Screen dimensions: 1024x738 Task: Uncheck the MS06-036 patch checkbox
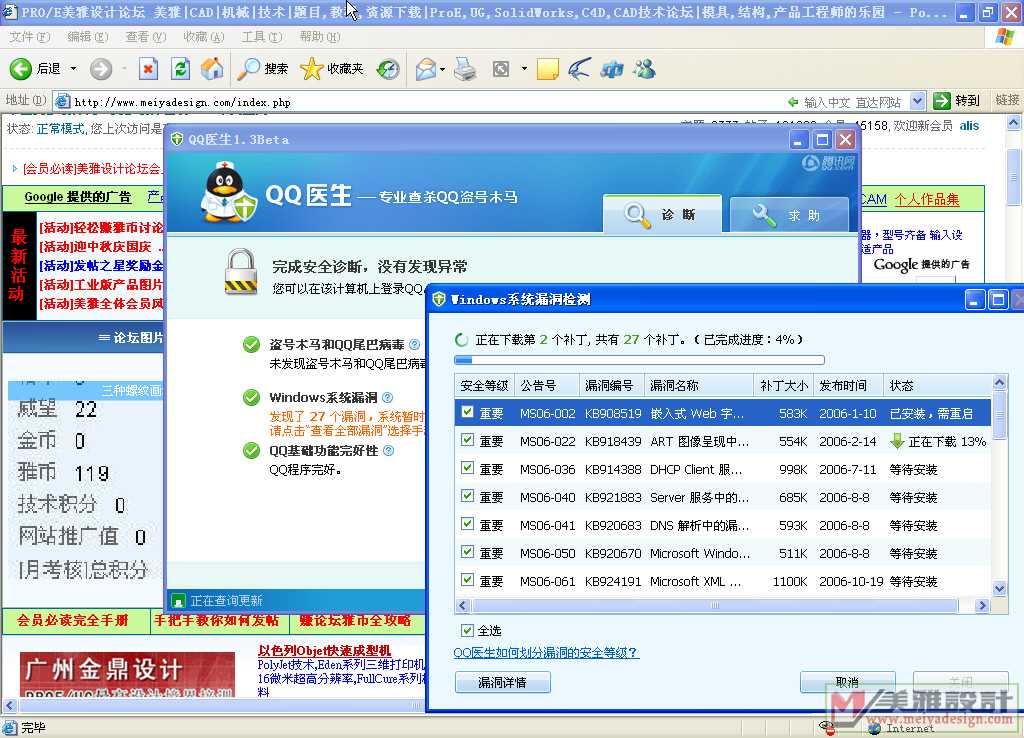coord(467,468)
